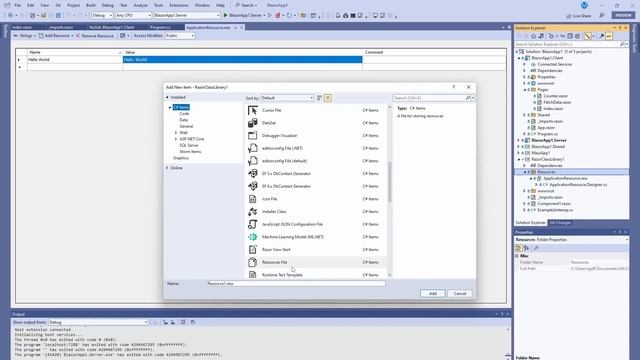Viewport: 640px width, 360px height.
Task: Open the Extensions menu
Action: pyautogui.click(x=179, y=5)
